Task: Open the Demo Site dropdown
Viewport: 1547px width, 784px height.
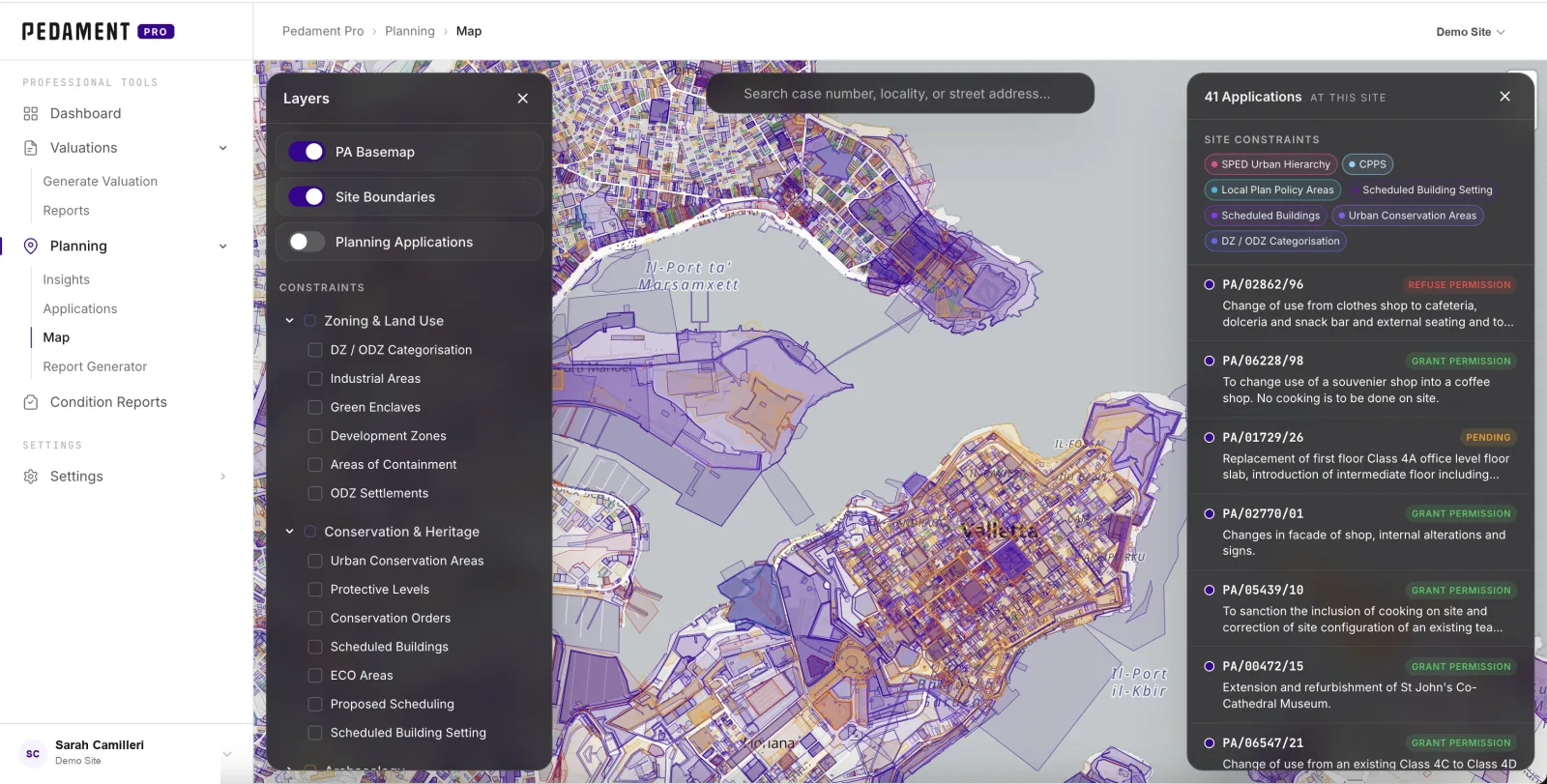Action: point(1471,32)
